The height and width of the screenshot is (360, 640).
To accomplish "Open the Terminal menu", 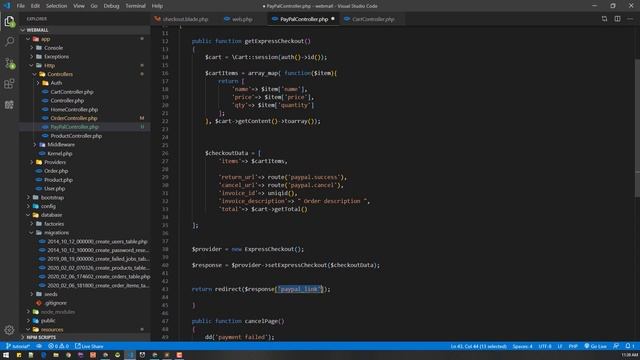I will click(x=136, y=6).
